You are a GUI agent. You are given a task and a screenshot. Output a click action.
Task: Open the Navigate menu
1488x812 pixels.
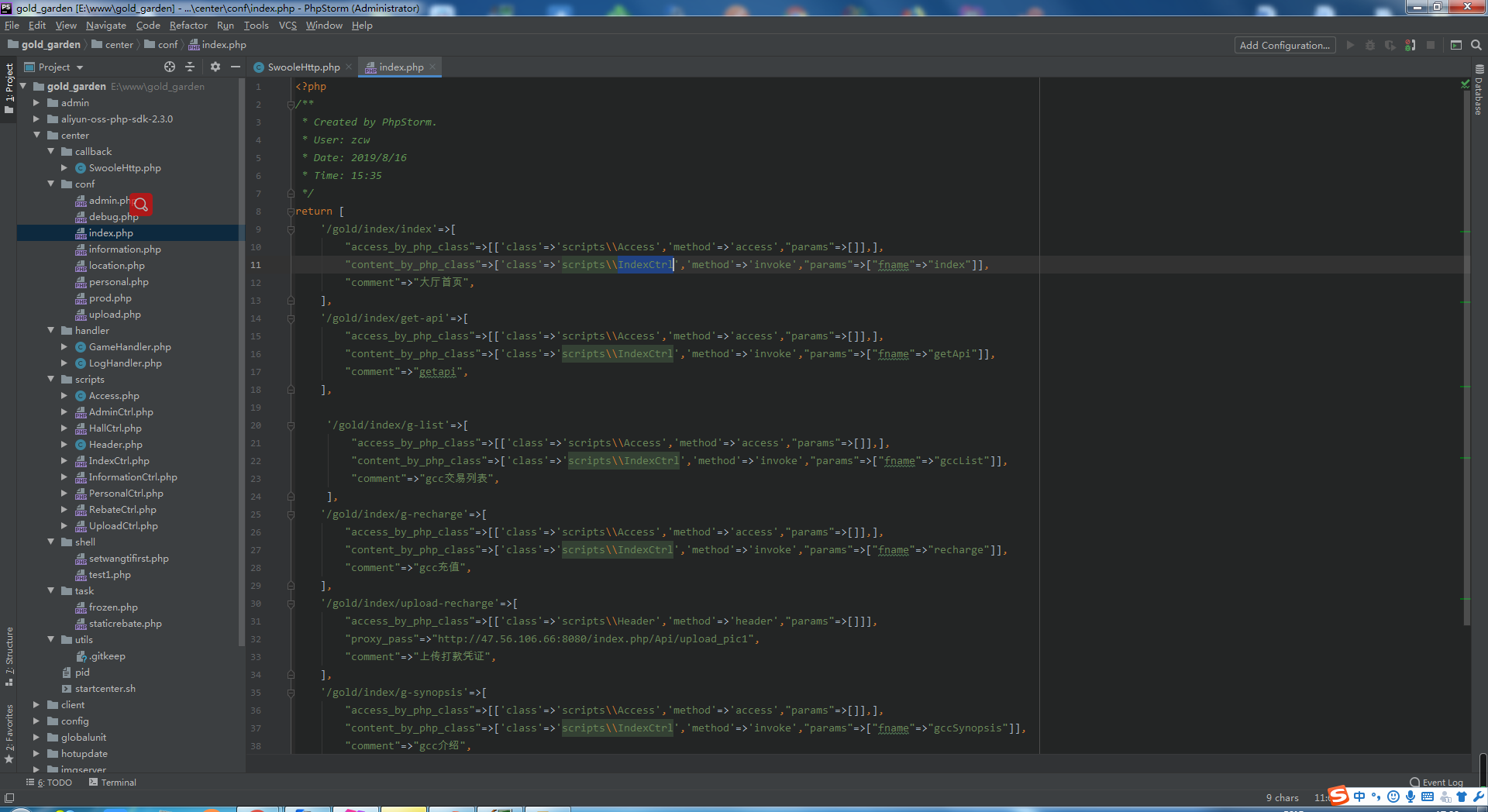click(105, 26)
